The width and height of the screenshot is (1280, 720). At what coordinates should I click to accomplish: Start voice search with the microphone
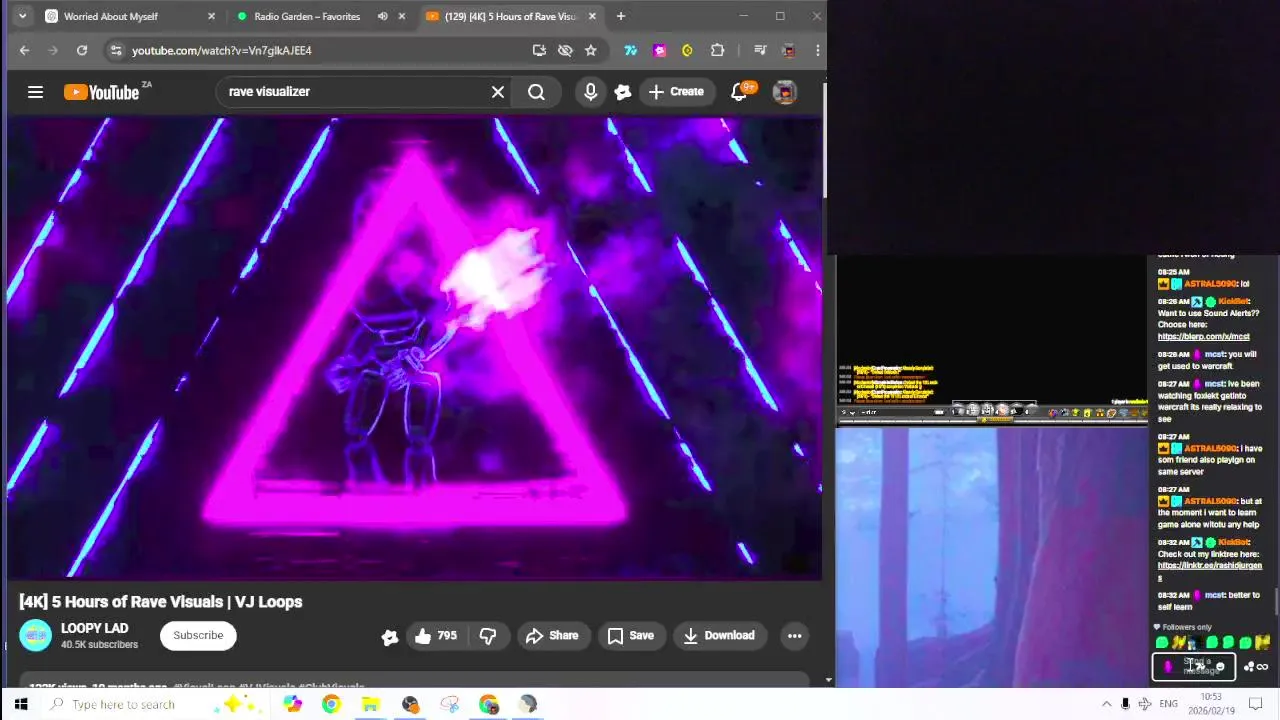(x=590, y=92)
